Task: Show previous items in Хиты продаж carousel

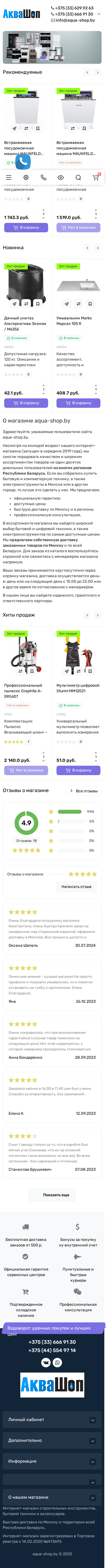Action: 87,615
